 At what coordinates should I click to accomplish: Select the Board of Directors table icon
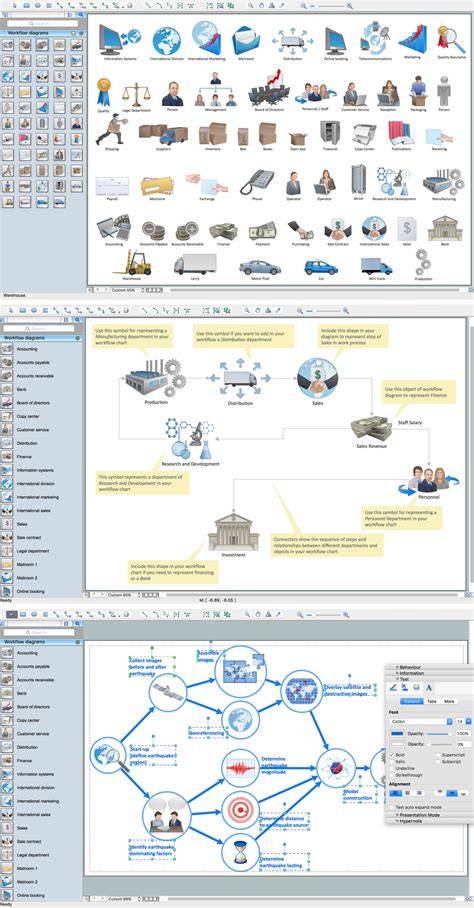(x=268, y=91)
